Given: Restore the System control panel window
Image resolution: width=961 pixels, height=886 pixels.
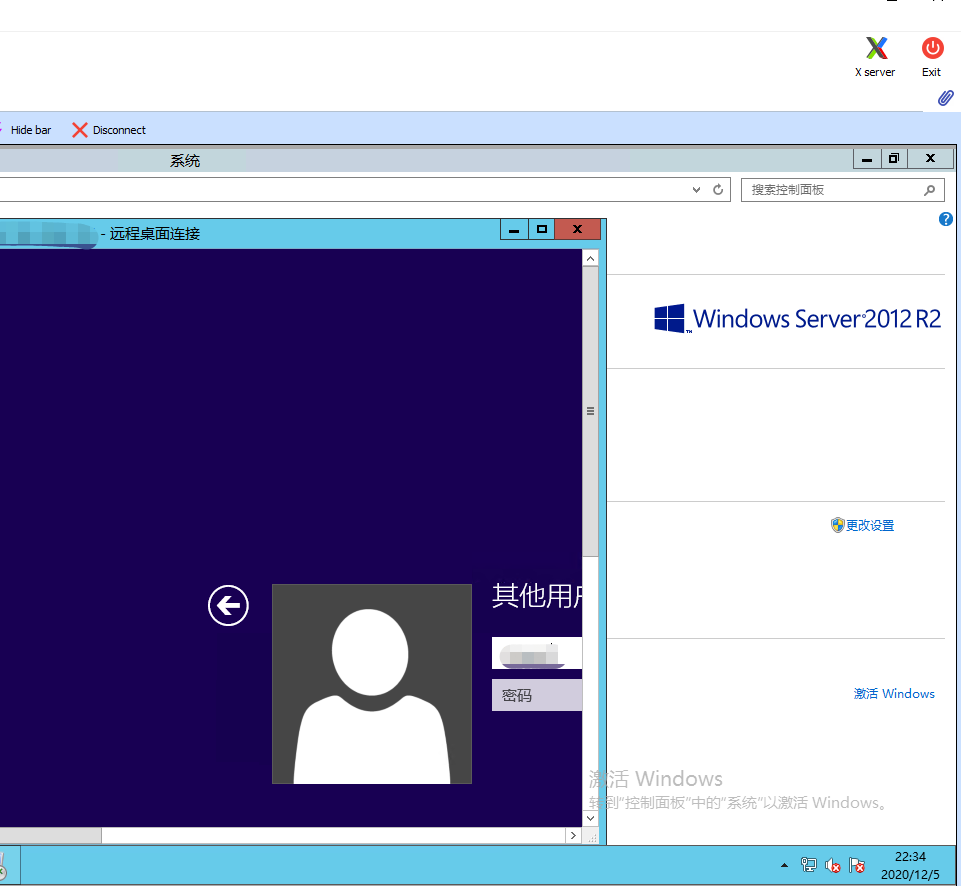Looking at the screenshot, I should (894, 159).
